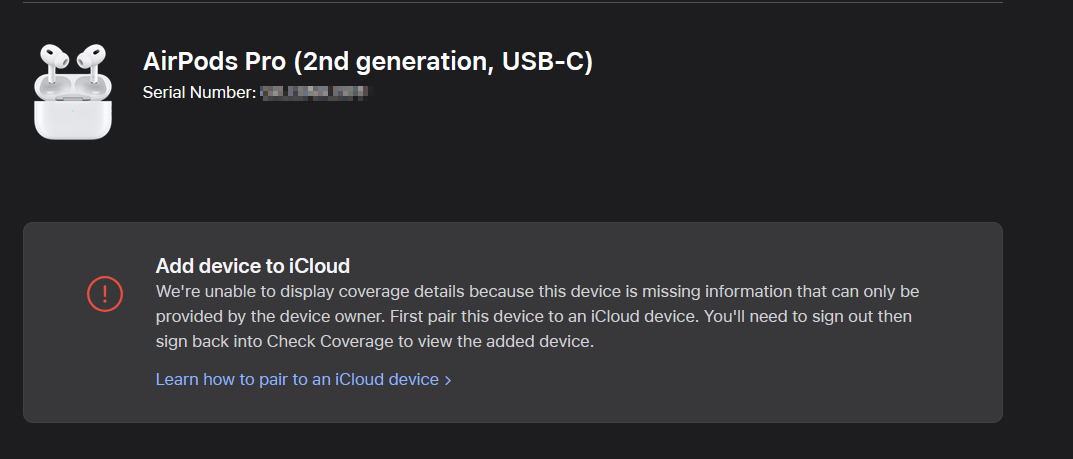Open the Learn how to pair link

tap(297, 379)
